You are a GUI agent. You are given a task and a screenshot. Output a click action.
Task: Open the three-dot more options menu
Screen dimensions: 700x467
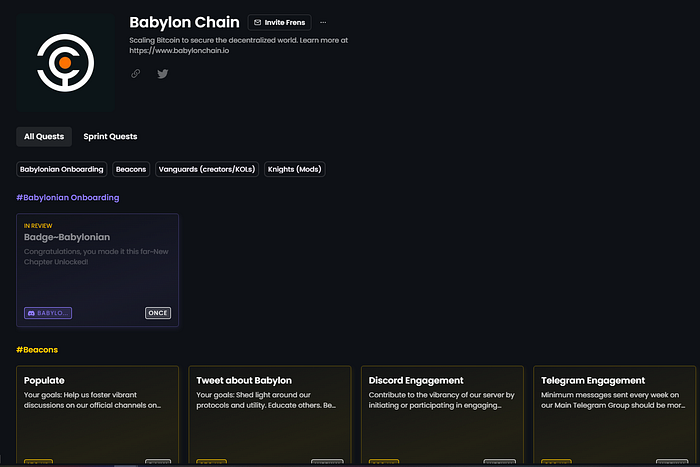pyautogui.click(x=323, y=22)
